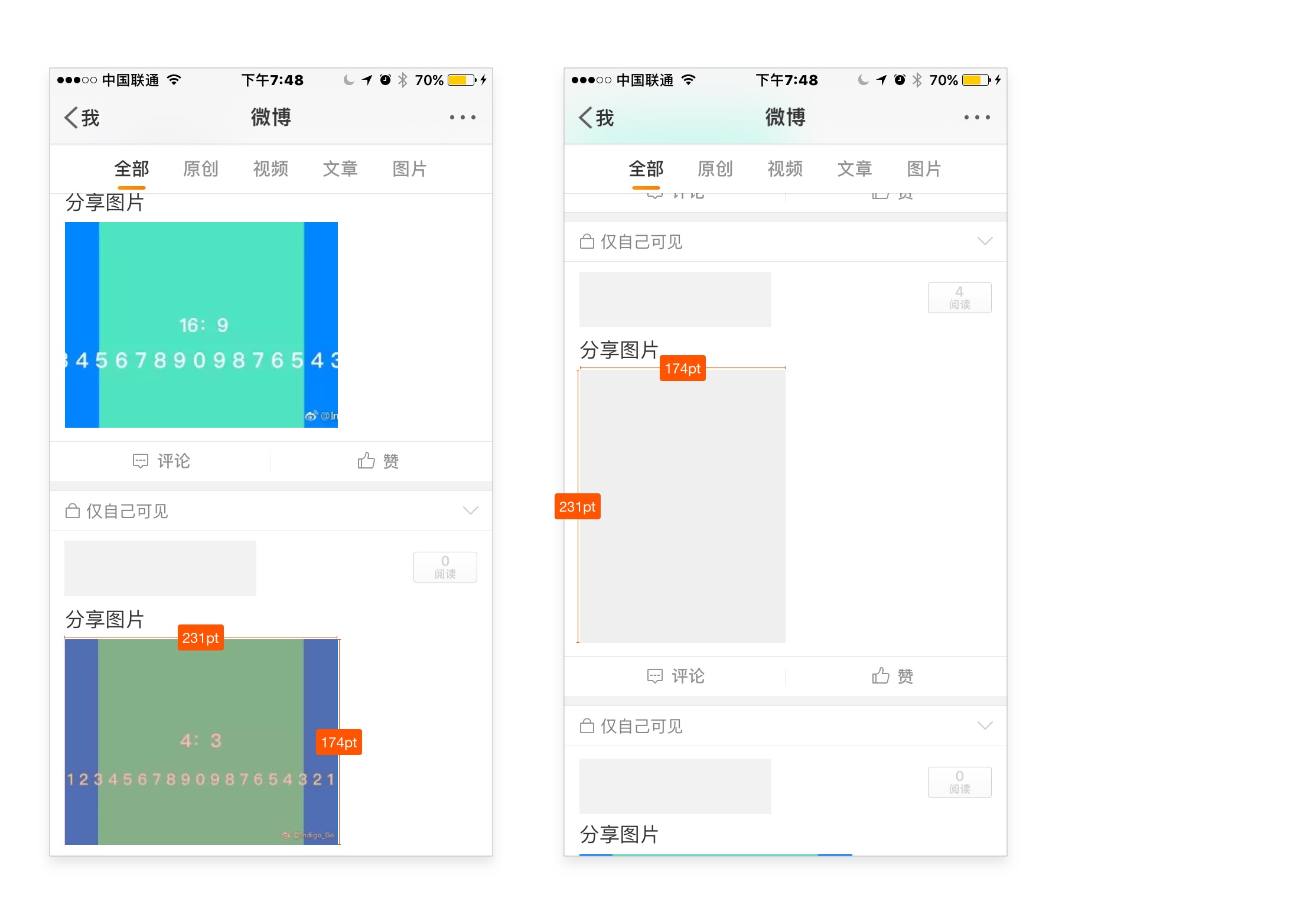Select 图片 tab in left phone
This screenshot has width=1290, height=924.
(x=410, y=169)
